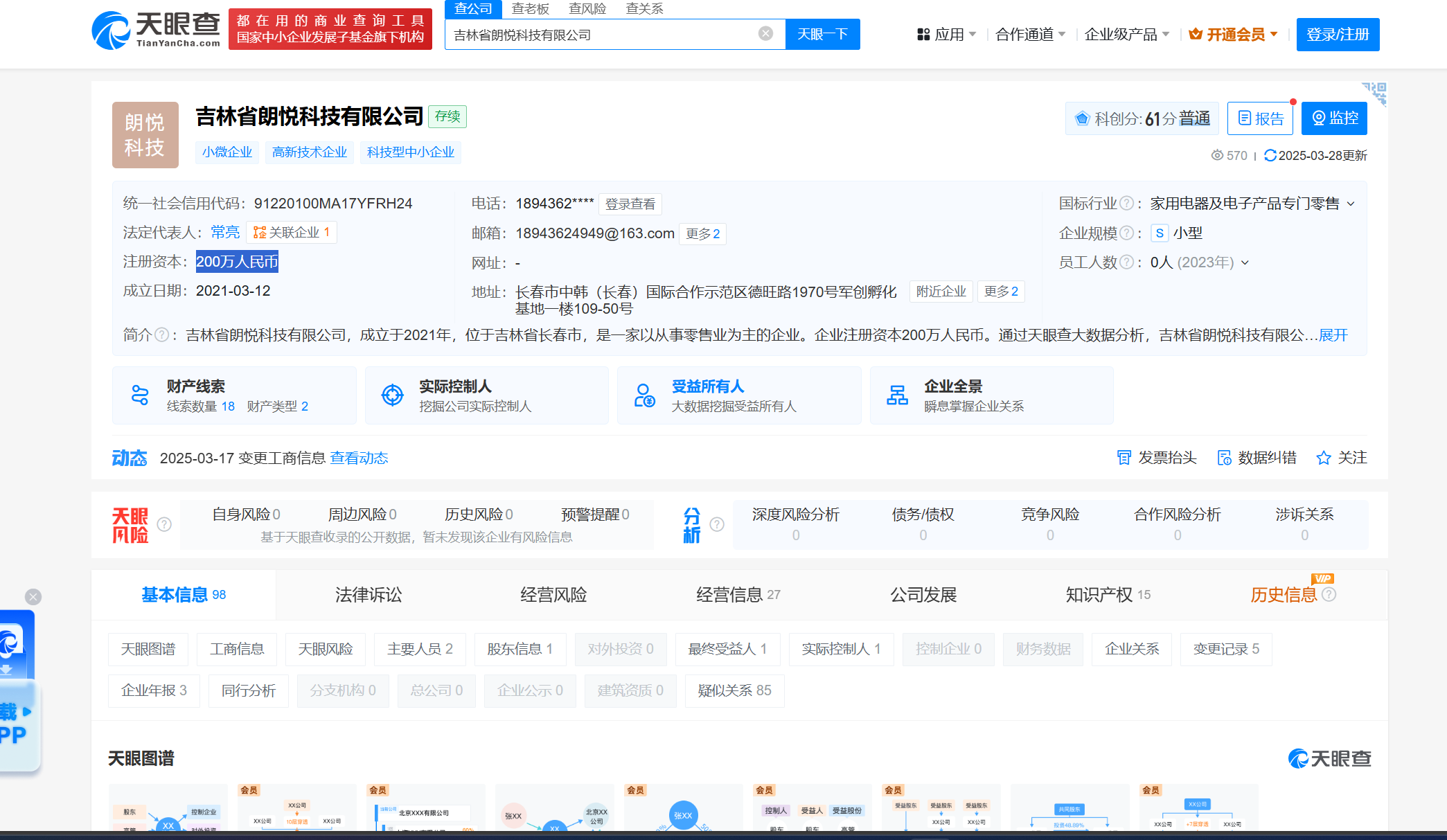The width and height of the screenshot is (1447, 840).
Task: Switch to the 查老板 search tab
Action: click(x=531, y=8)
